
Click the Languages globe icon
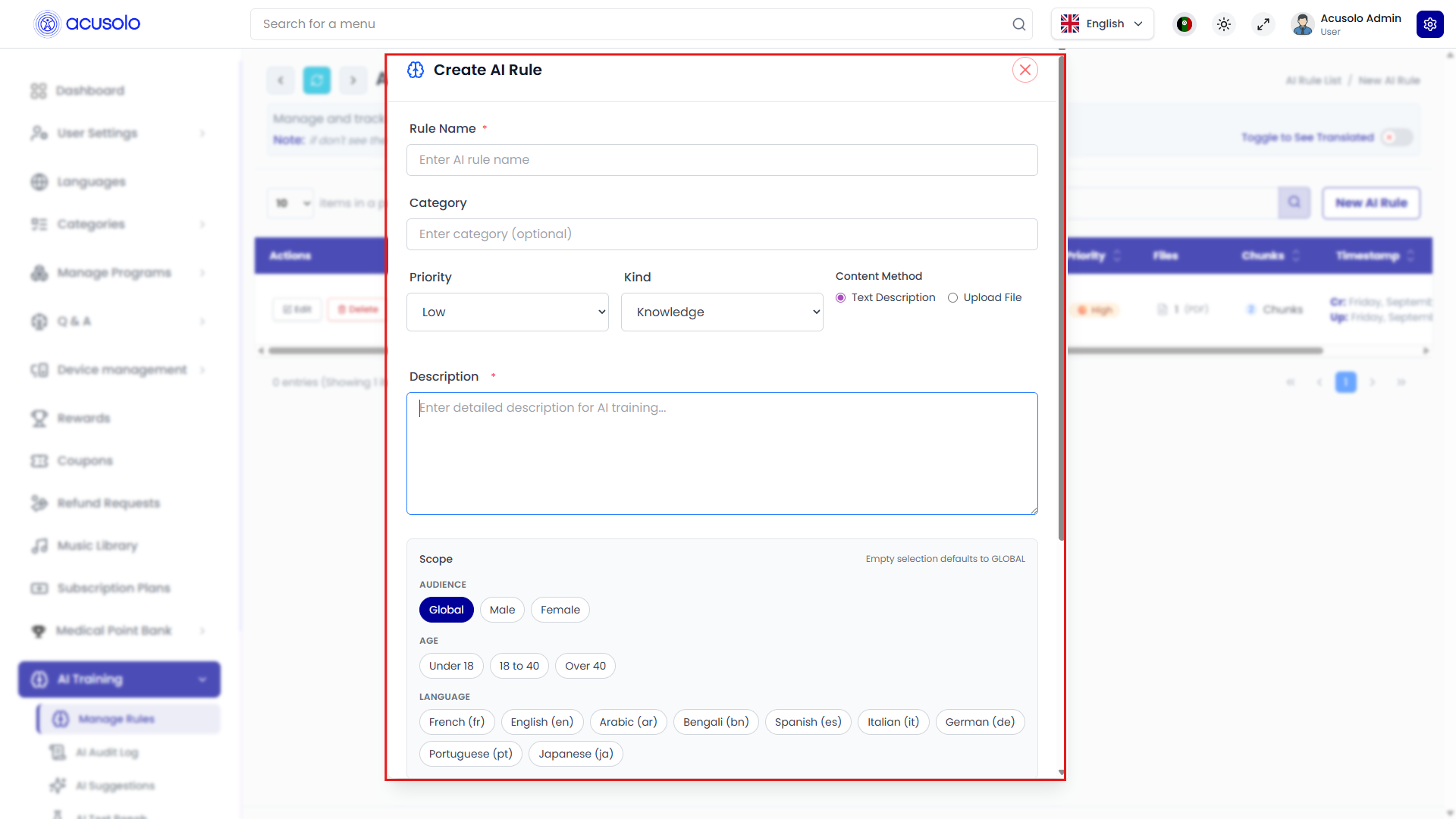pos(39,181)
